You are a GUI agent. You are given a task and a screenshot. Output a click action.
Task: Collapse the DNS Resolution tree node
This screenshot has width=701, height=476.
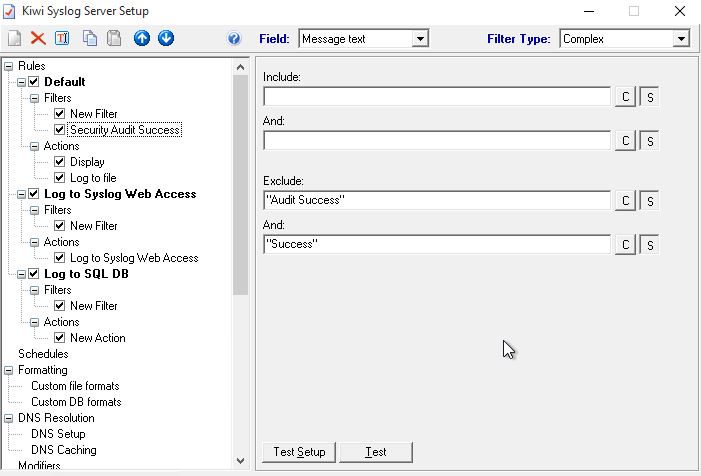click(8, 418)
